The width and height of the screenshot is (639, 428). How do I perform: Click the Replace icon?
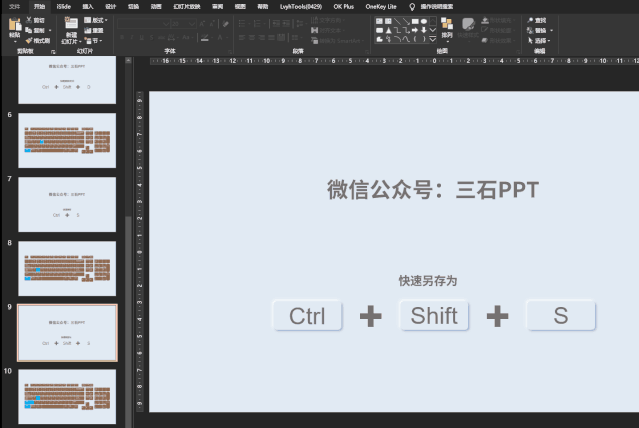(x=530, y=31)
